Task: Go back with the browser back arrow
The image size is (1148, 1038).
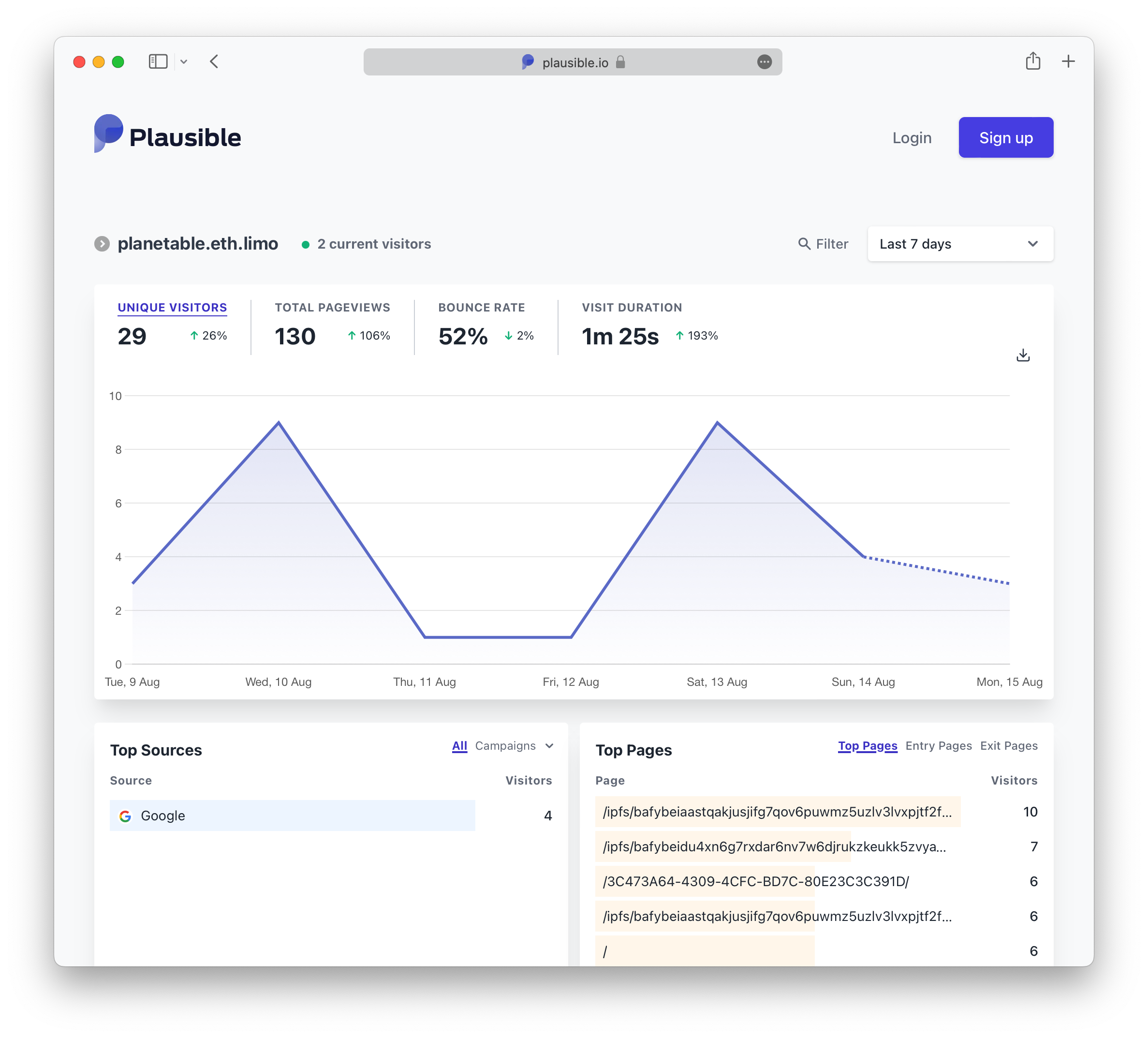Action: pyautogui.click(x=214, y=61)
